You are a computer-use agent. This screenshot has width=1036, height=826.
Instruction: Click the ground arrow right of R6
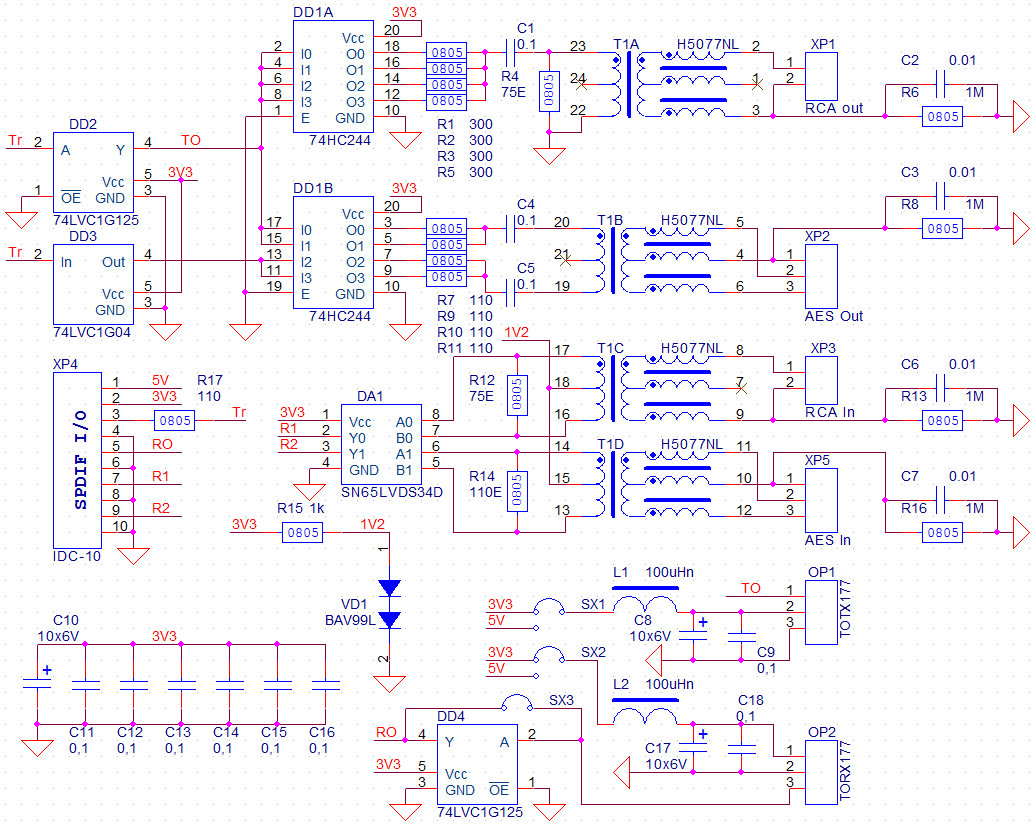click(1021, 116)
